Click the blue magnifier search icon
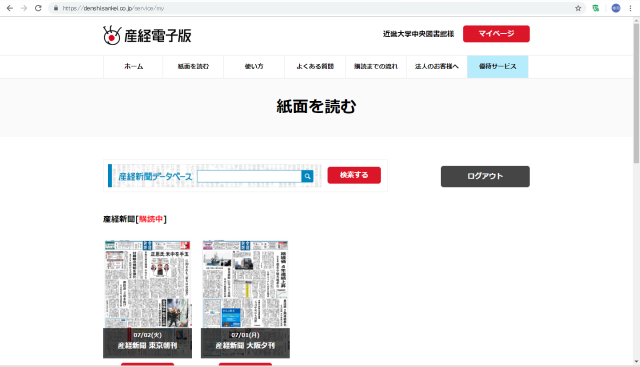This screenshot has width=640, height=367. (307, 176)
